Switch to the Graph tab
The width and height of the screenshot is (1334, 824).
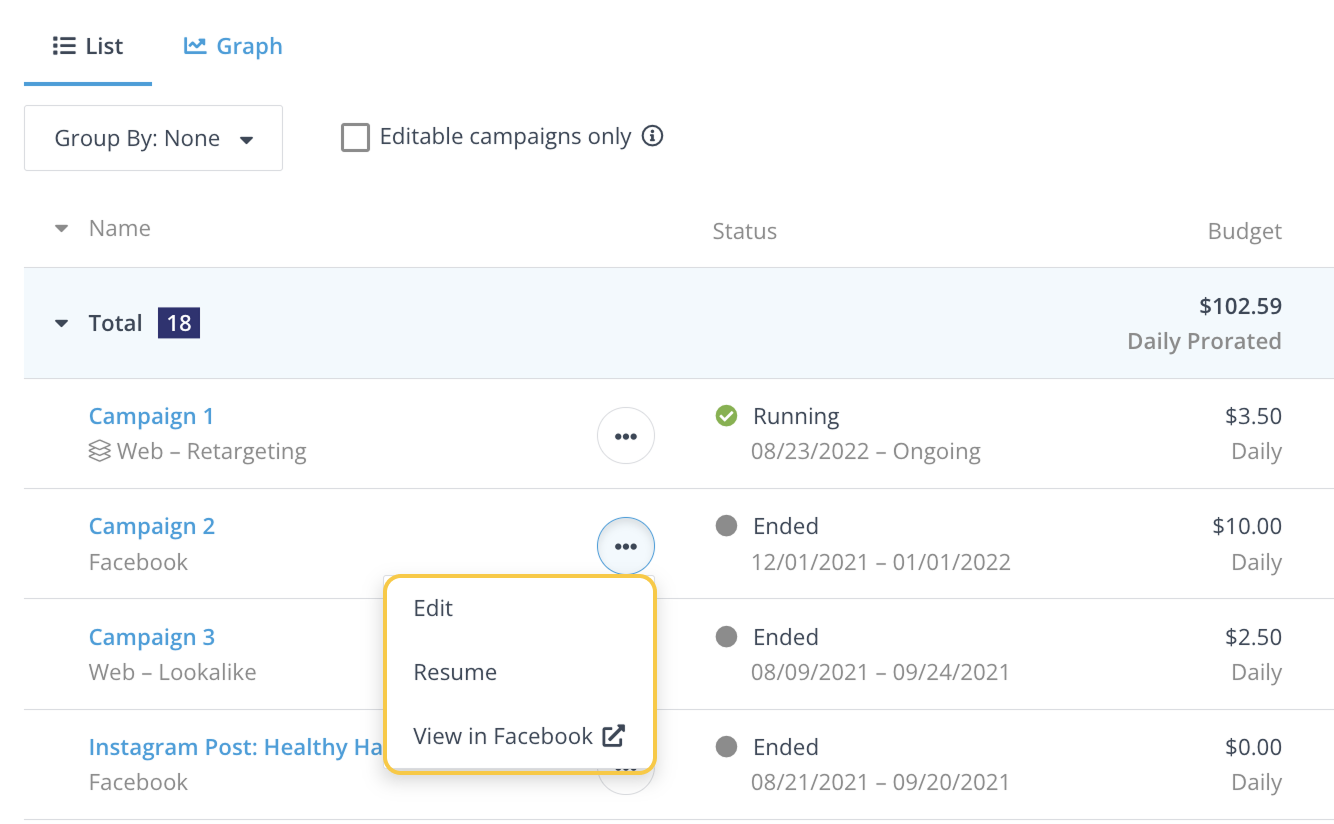pyautogui.click(x=233, y=46)
